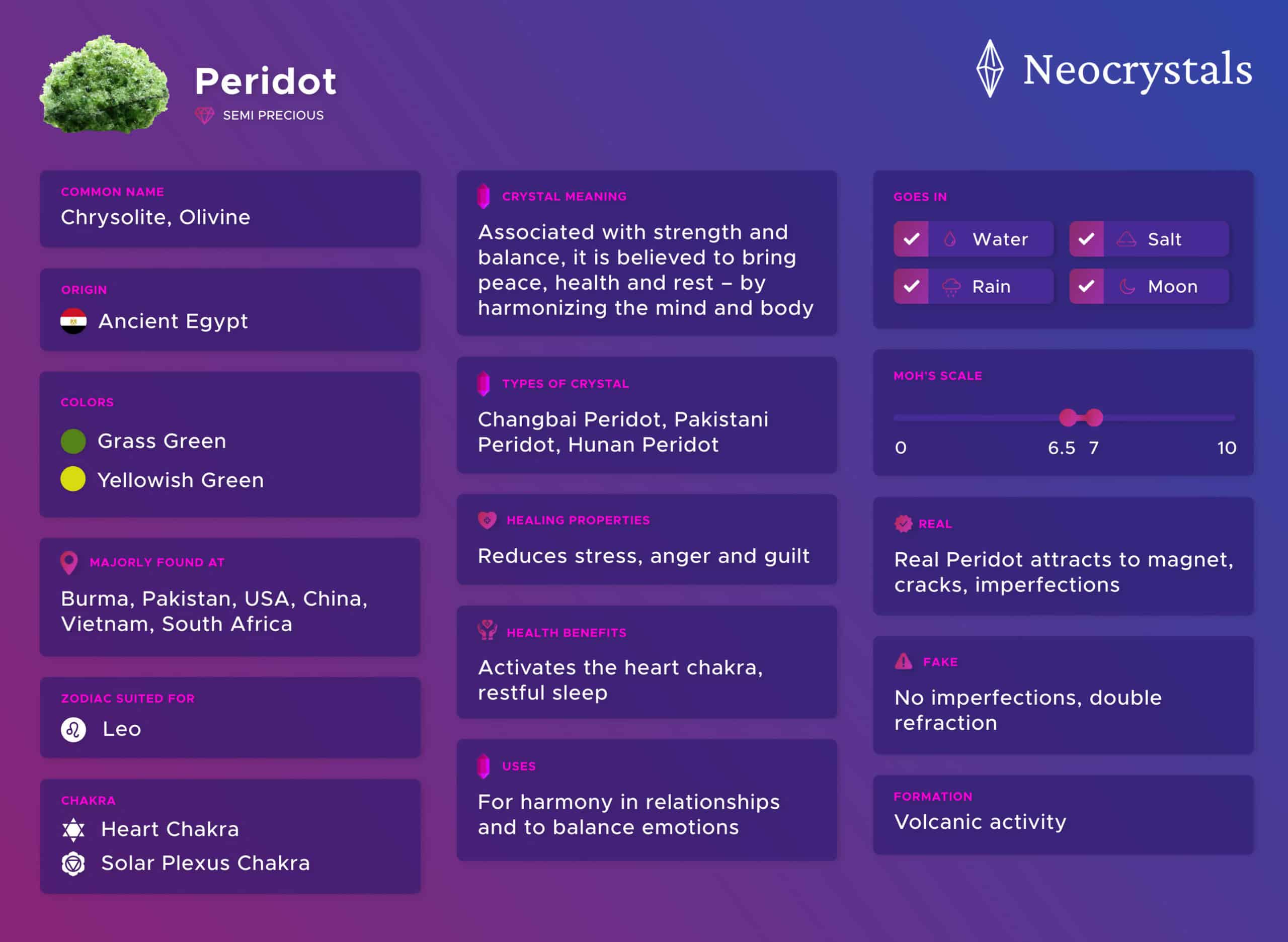Click the Neocrystals brand name text
Image resolution: width=1288 pixels, height=942 pixels.
tap(1138, 70)
